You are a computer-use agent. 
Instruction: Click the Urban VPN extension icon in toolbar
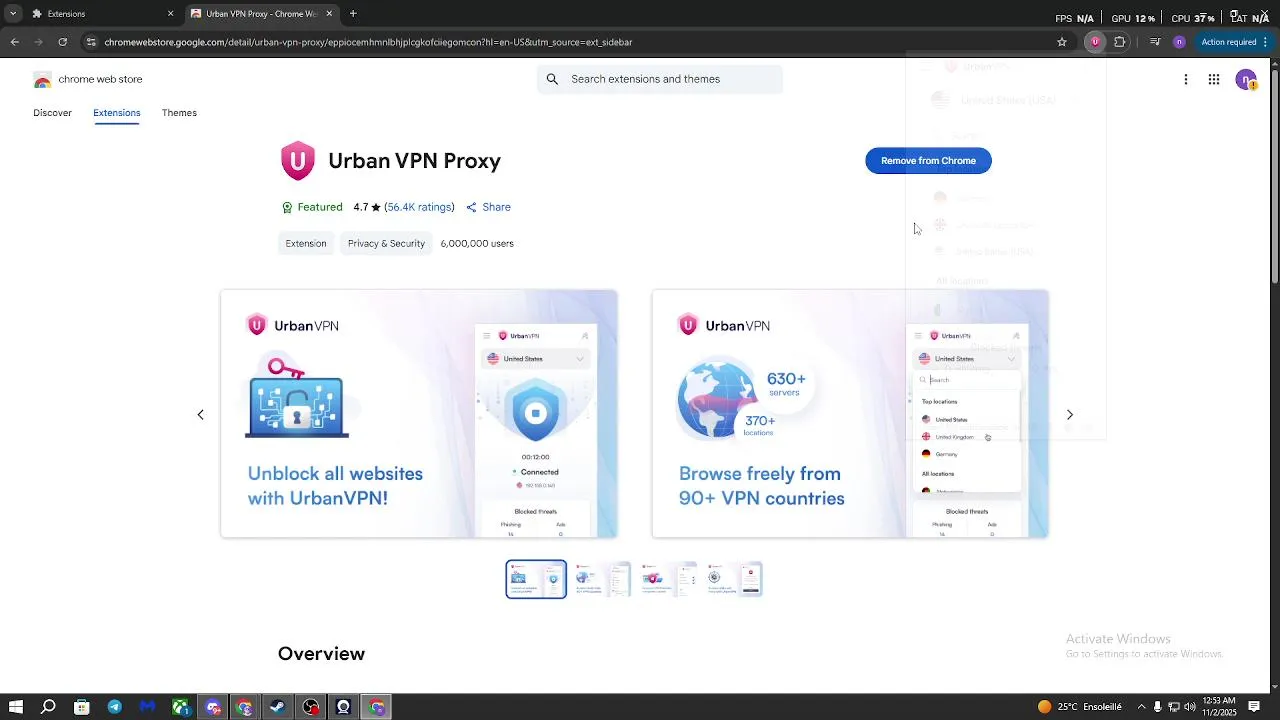(1095, 42)
